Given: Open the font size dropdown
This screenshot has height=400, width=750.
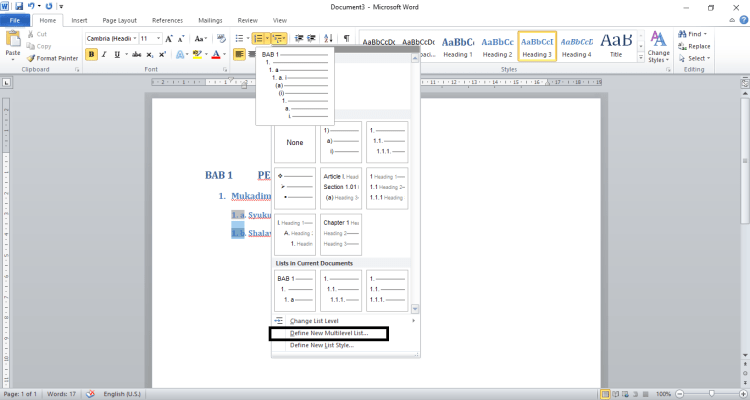Looking at the screenshot, I should pos(150,38).
